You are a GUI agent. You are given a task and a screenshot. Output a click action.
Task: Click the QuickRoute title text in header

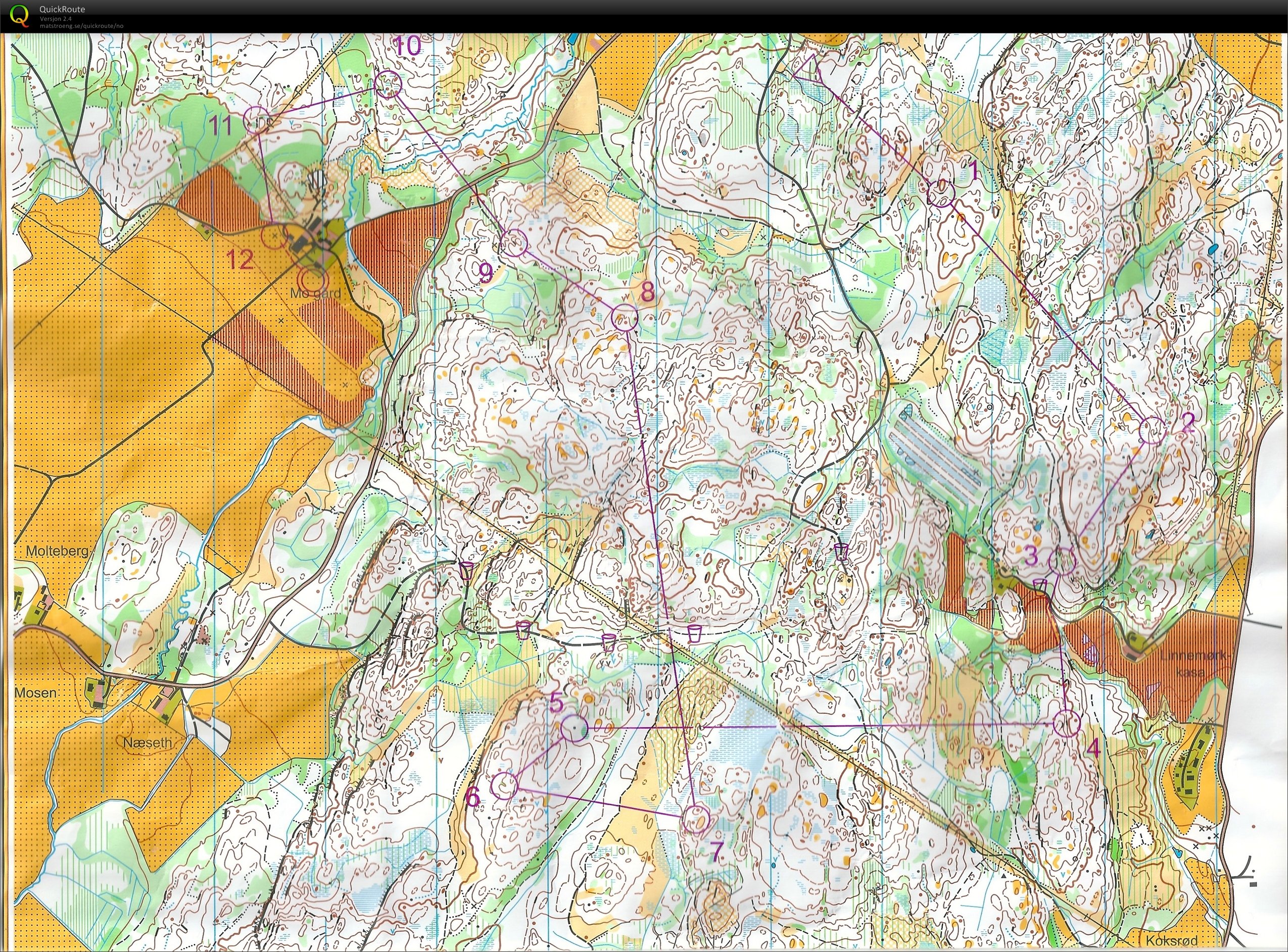[x=62, y=9]
